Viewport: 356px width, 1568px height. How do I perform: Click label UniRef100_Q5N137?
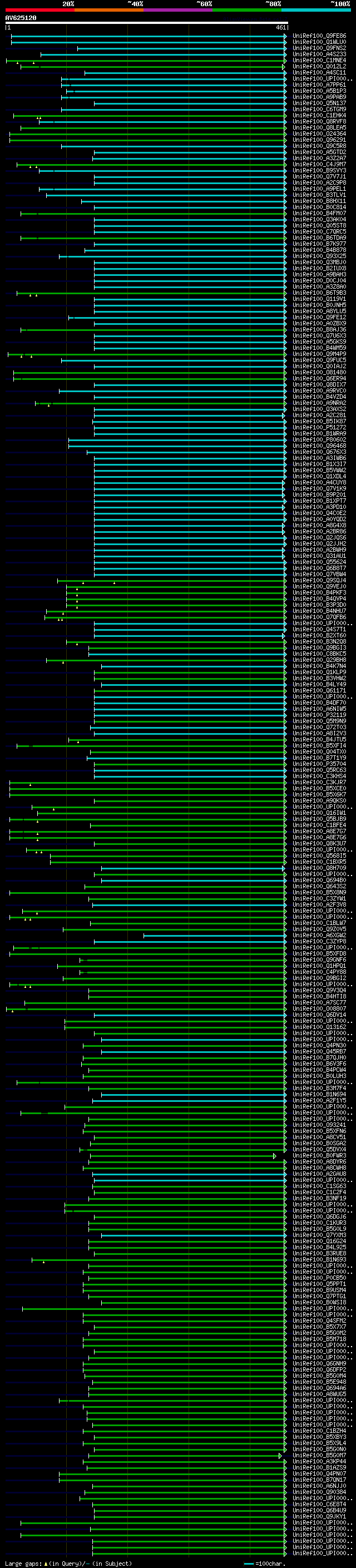point(319,103)
